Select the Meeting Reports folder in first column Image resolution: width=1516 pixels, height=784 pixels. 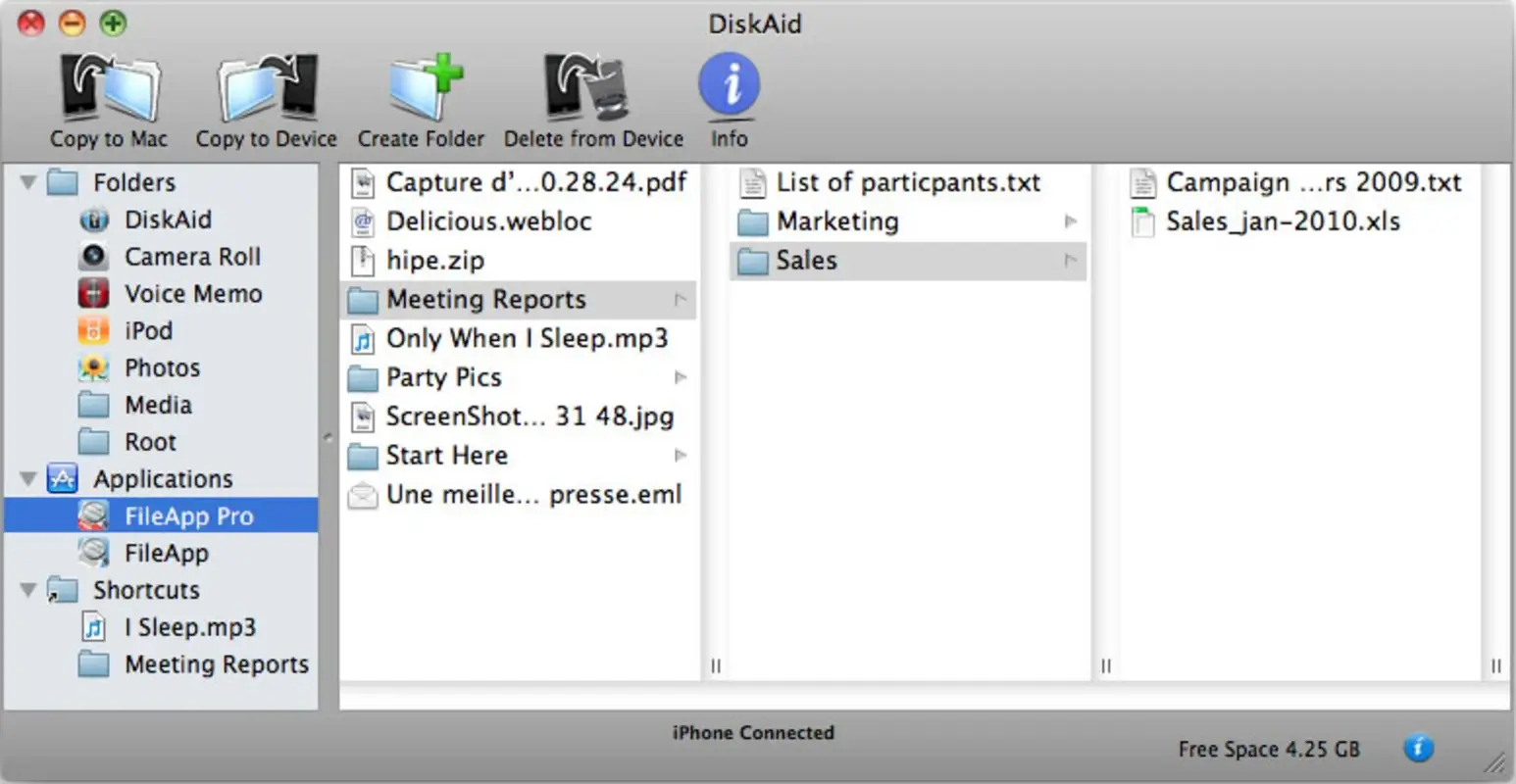click(x=519, y=300)
